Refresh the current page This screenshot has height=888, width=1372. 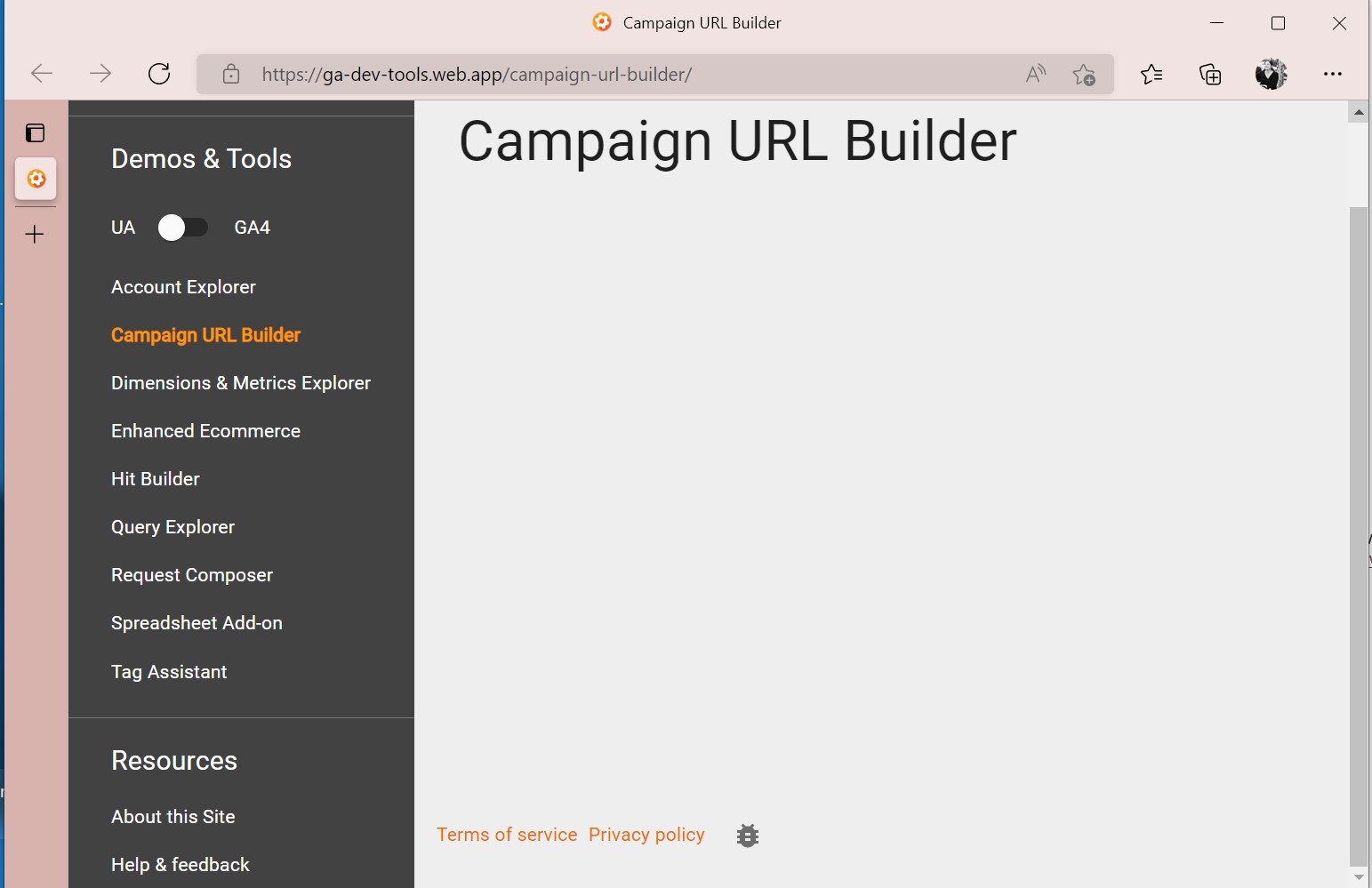(158, 74)
